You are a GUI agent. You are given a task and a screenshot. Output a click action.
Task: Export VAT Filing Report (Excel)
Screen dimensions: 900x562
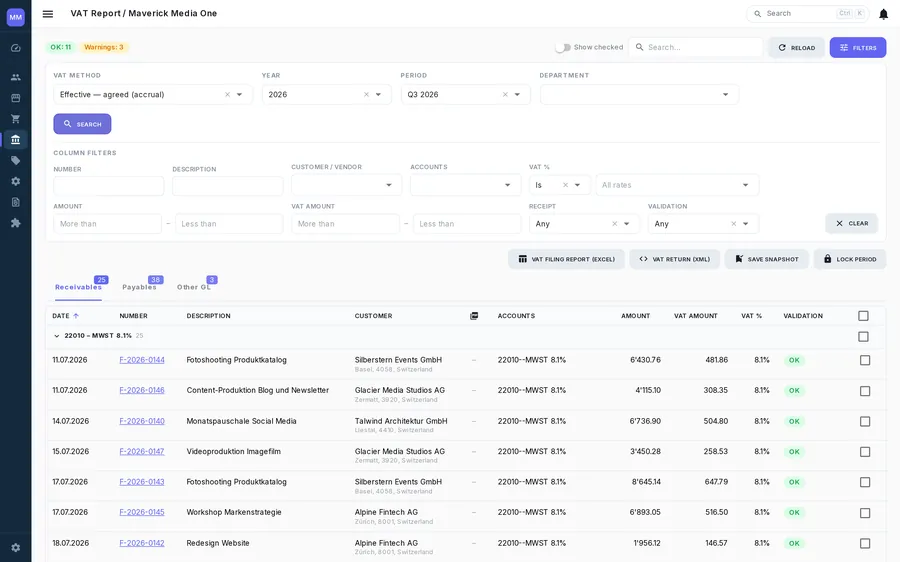pyautogui.click(x=567, y=259)
